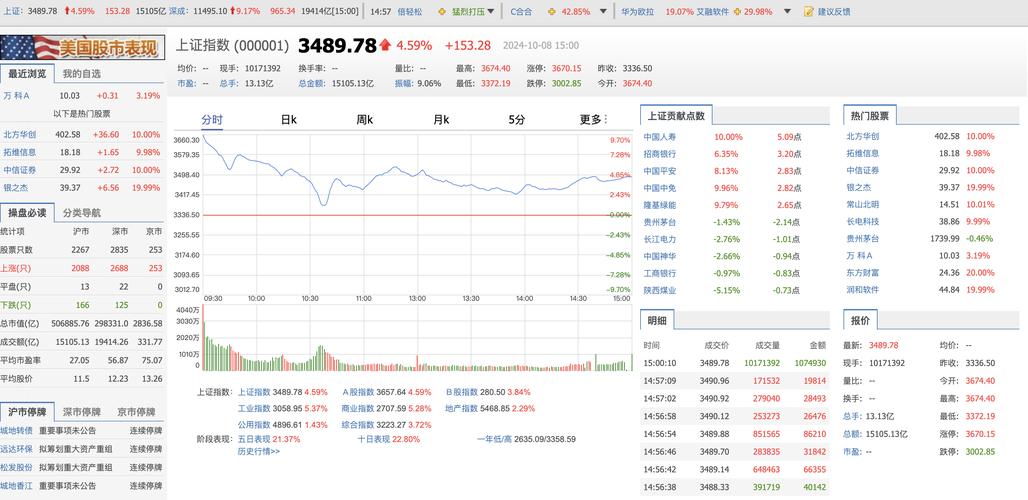Click the yellow plus icon beside 猛烈打压

(x=443, y=12)
